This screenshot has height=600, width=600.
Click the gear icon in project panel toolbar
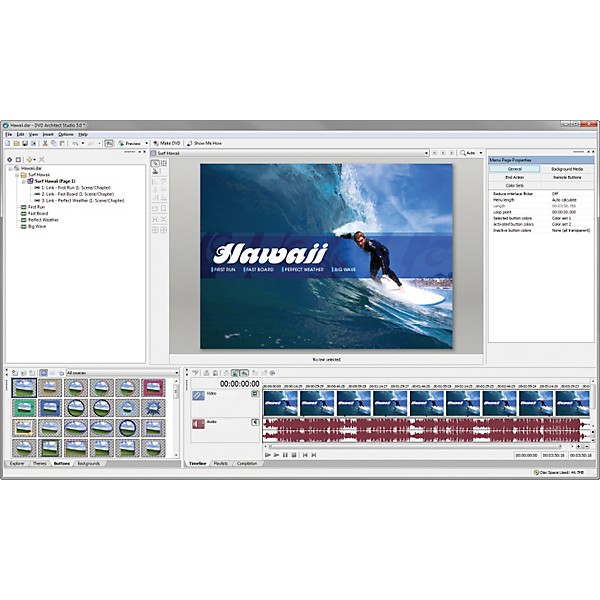(10, 160)
